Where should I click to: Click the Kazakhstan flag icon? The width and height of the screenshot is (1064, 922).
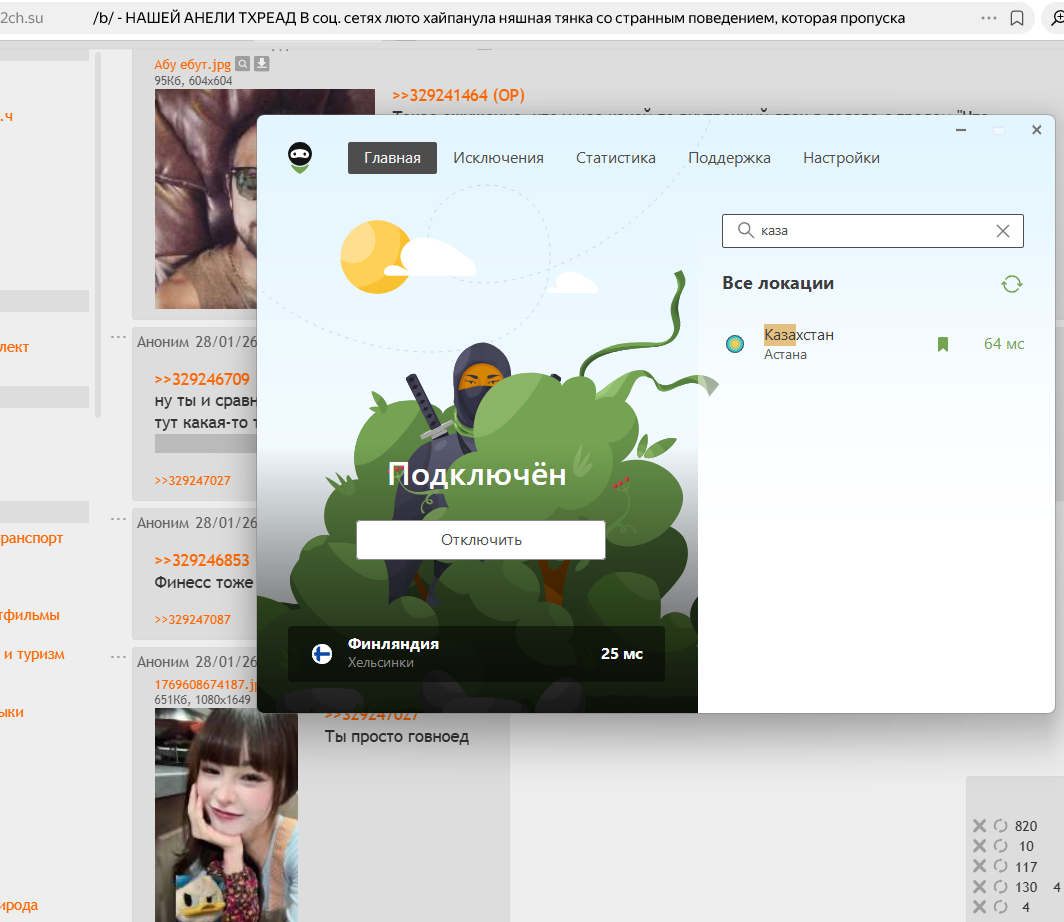tap(735, 344)
